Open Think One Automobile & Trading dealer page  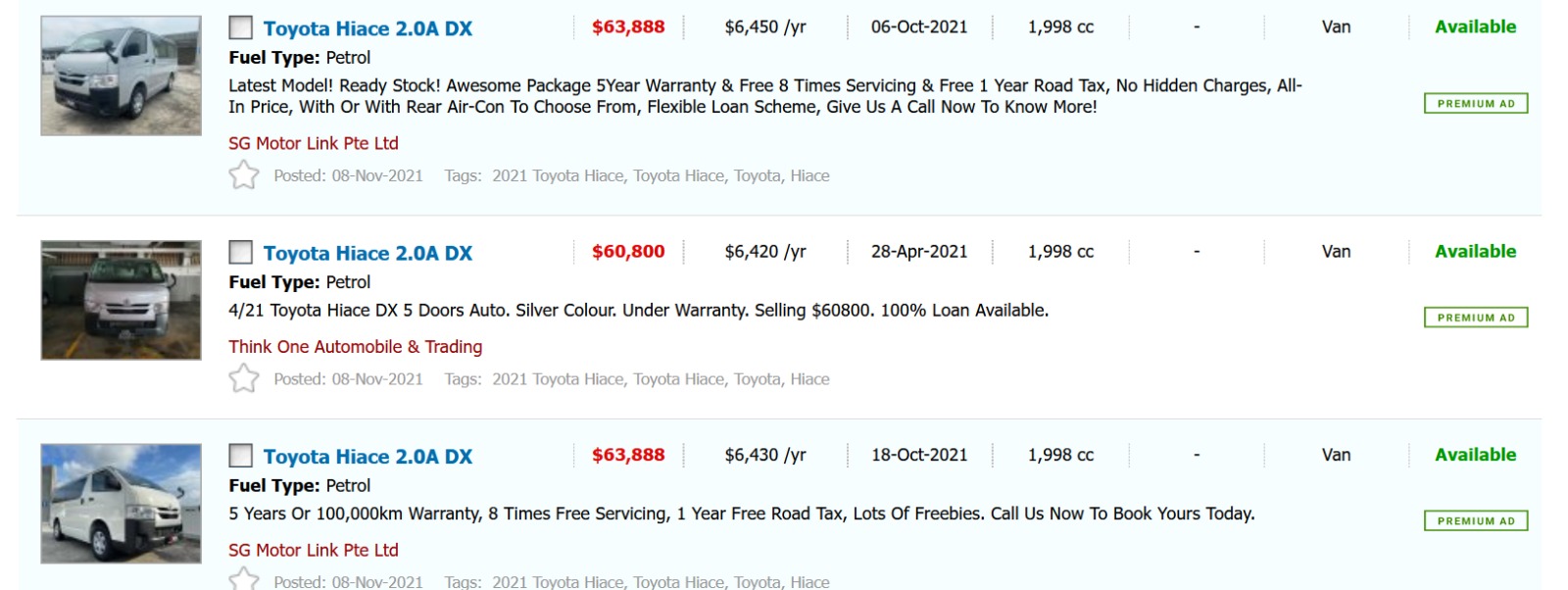pyautogui.click(x=355, y=347)
